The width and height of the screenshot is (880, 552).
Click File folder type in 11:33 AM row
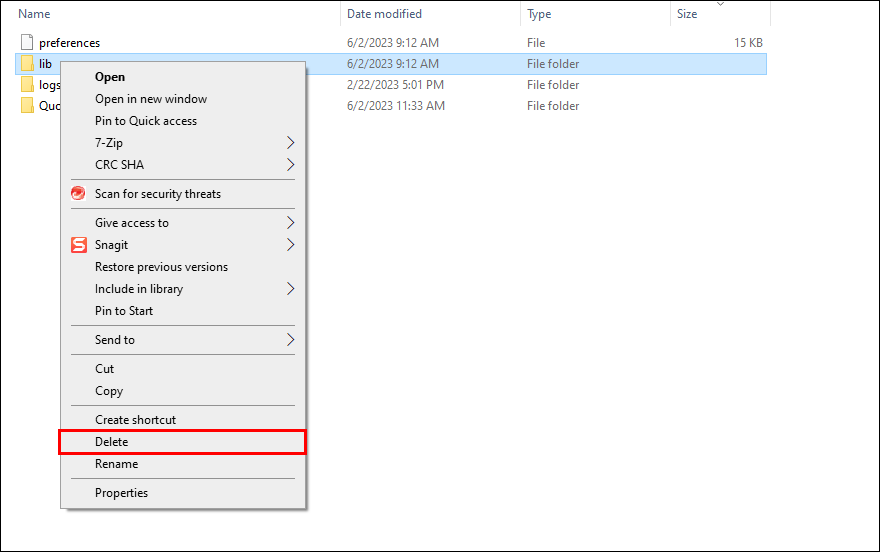[x=553, y=105]
